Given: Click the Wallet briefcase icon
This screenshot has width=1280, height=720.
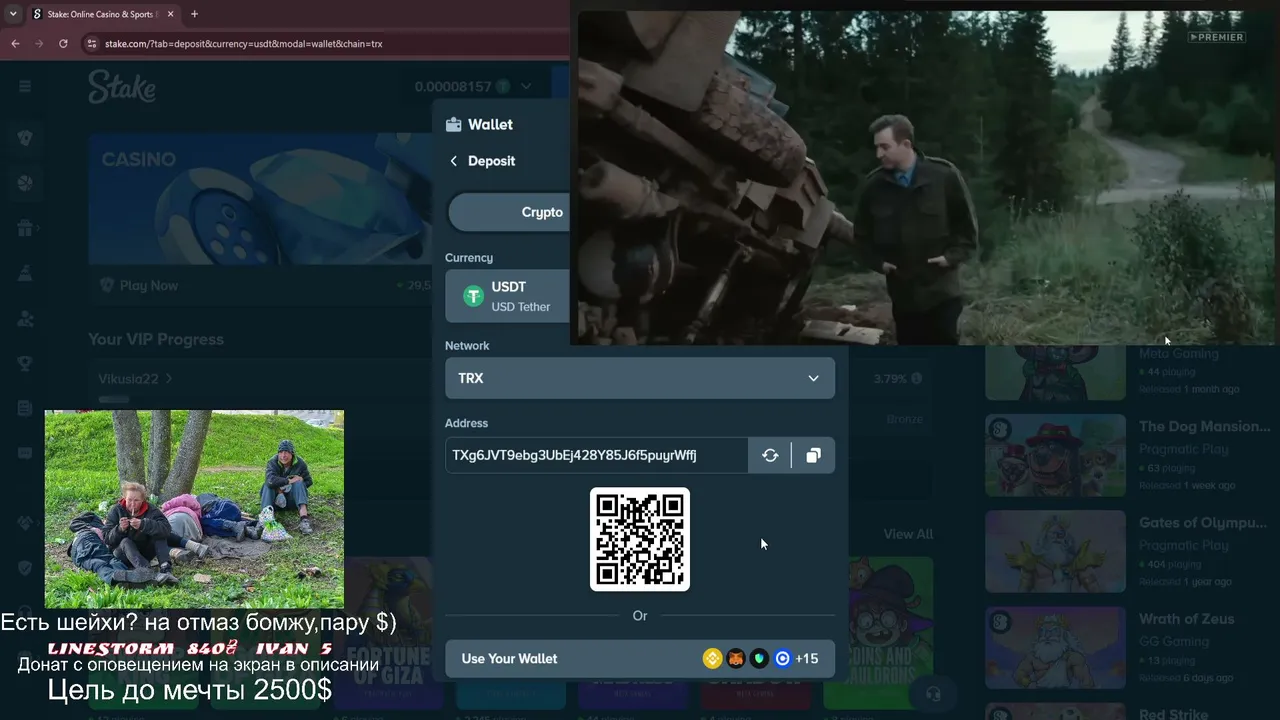Looking at the screenshot, I should pos(454,125).
